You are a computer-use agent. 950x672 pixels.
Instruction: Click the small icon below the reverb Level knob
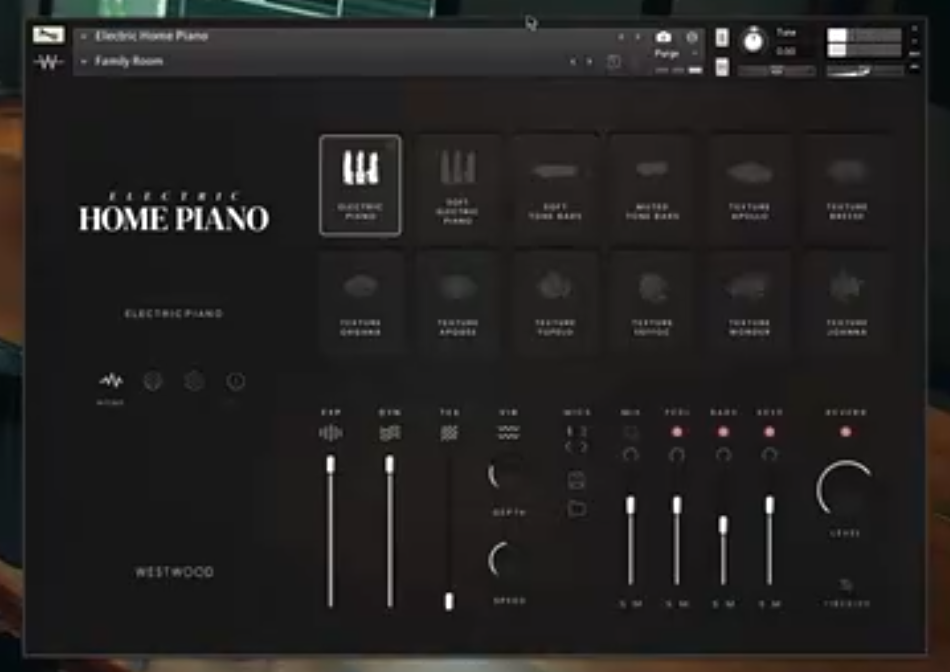(846, 585)
